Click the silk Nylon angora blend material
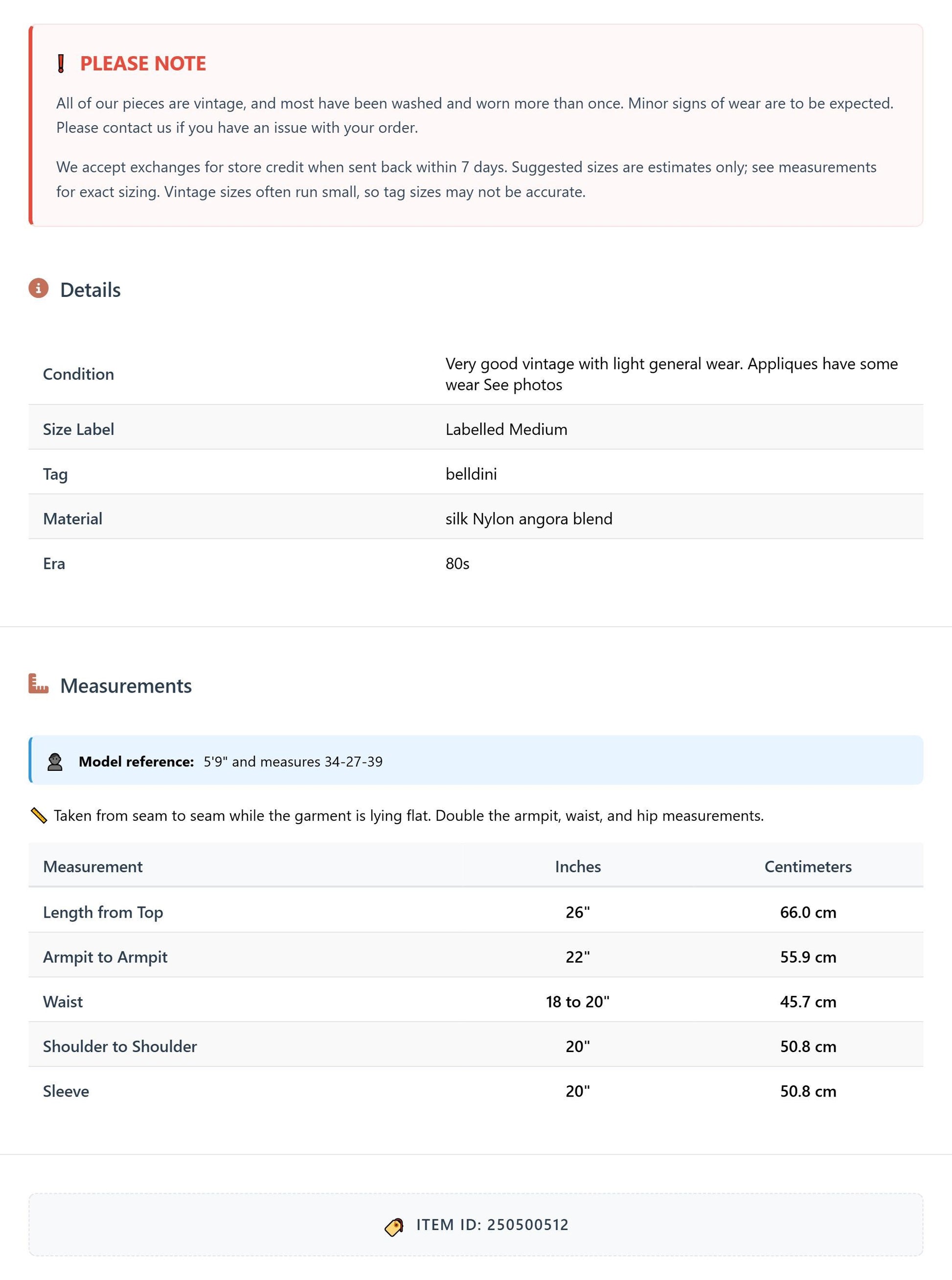952x1280 pixels. tap(528, 519)
